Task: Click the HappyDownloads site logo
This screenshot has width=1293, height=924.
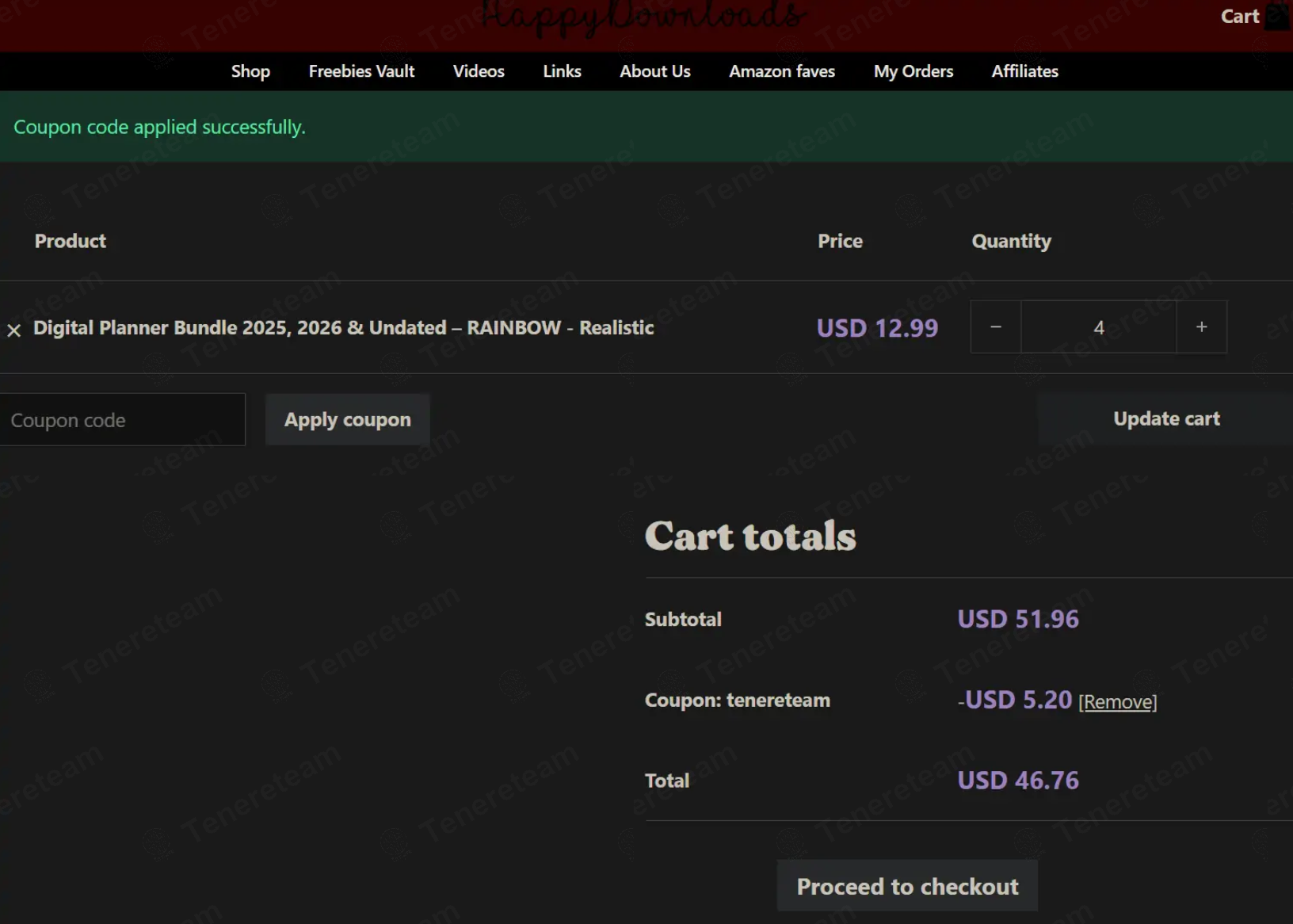Action: pos(644,17)
